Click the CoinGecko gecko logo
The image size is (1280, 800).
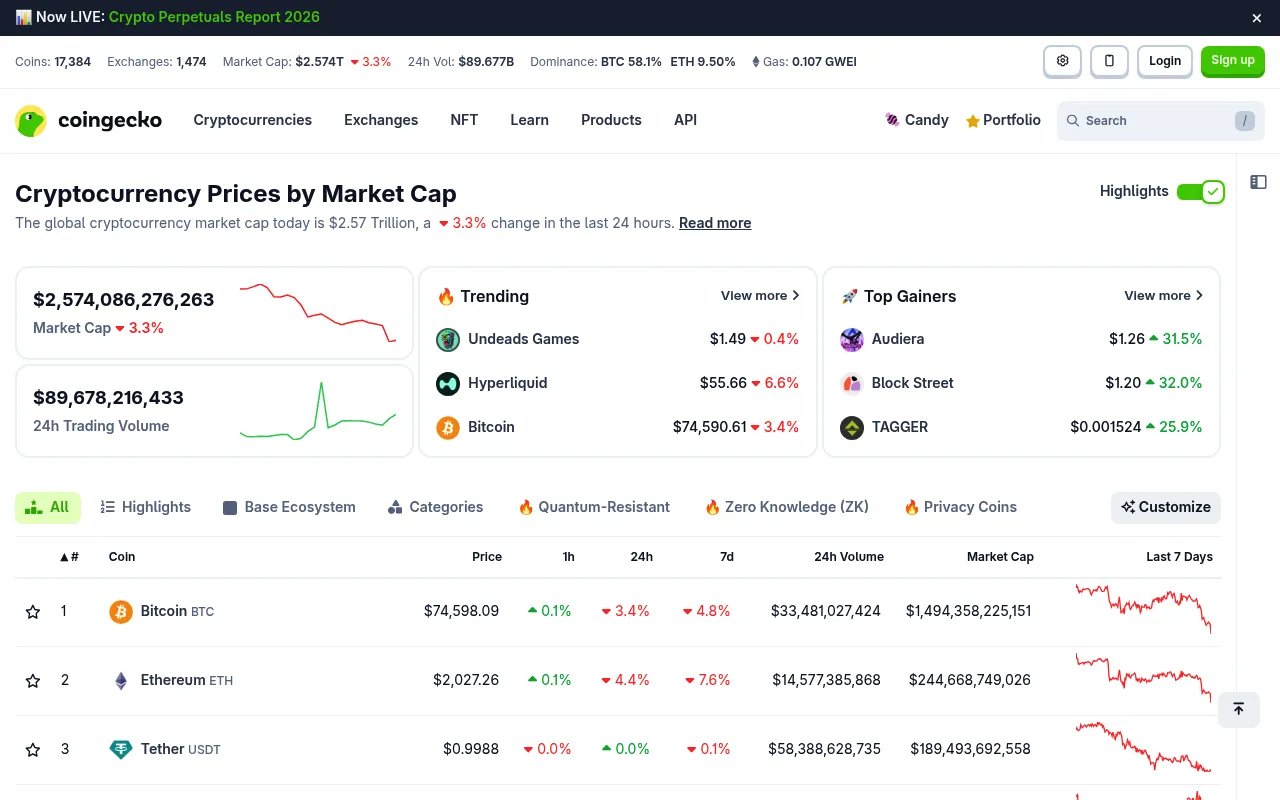coord(31,121)
